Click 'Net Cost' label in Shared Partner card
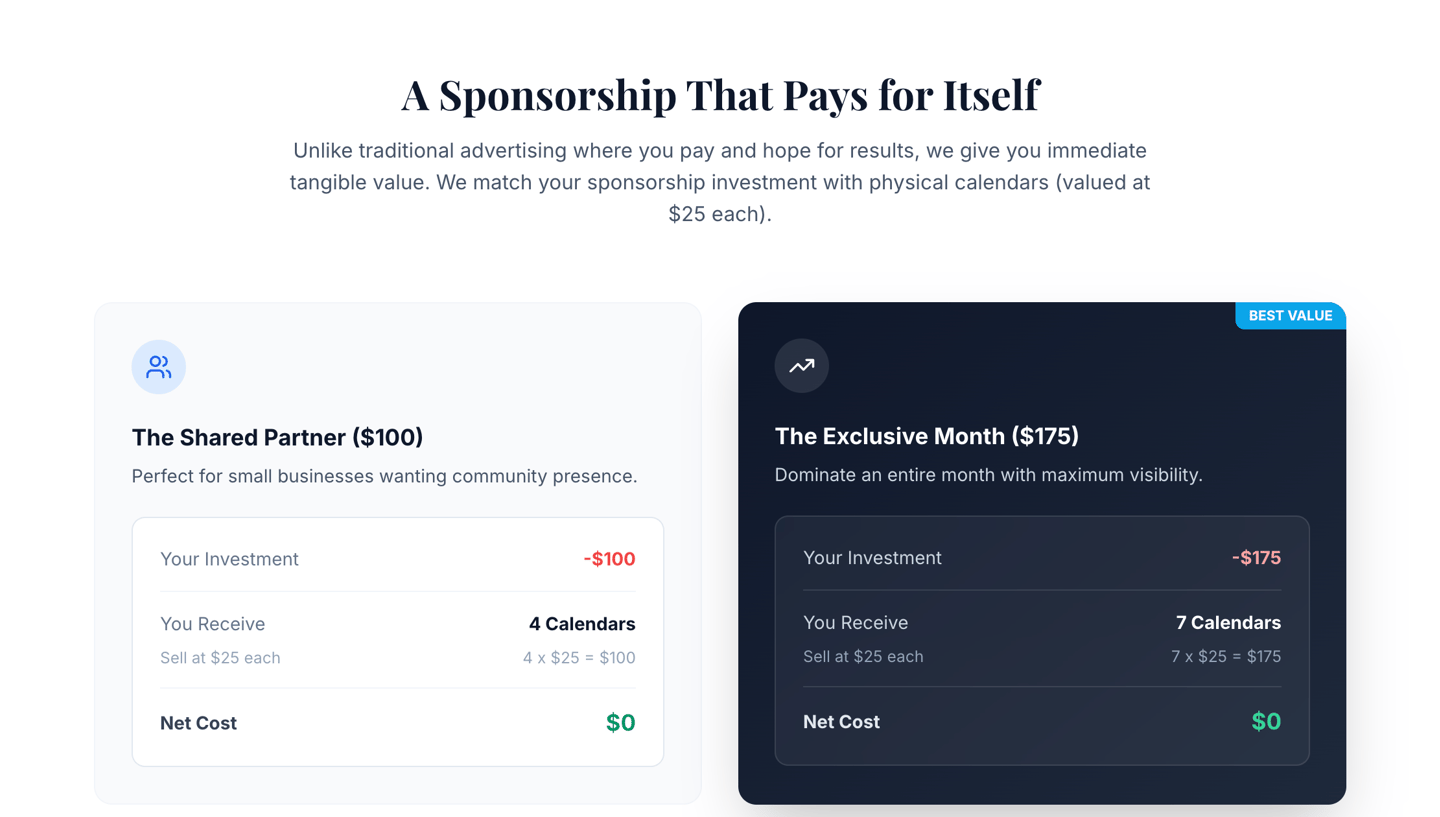1440x817 pixels. click(198, 723)
